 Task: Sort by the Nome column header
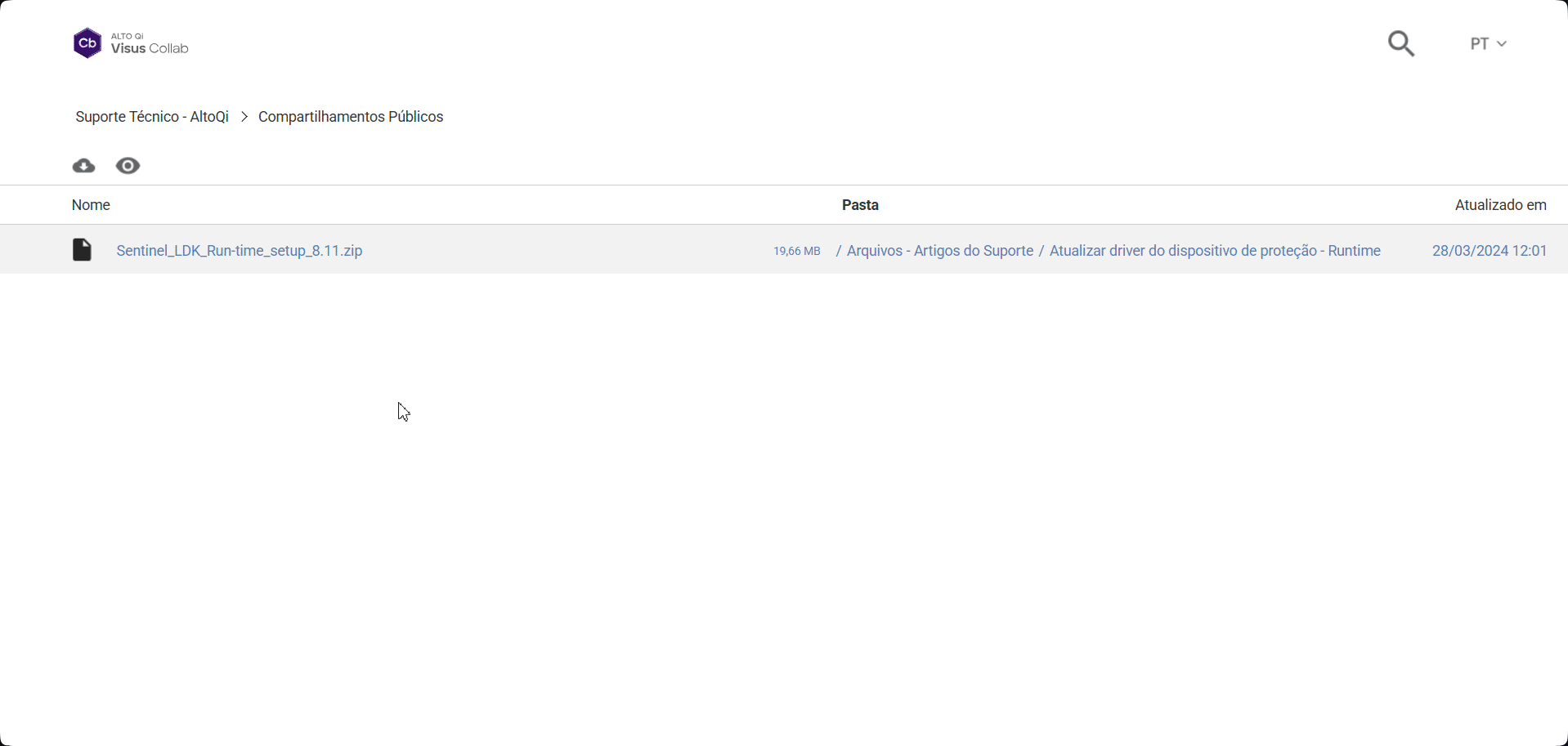point(91,205)
